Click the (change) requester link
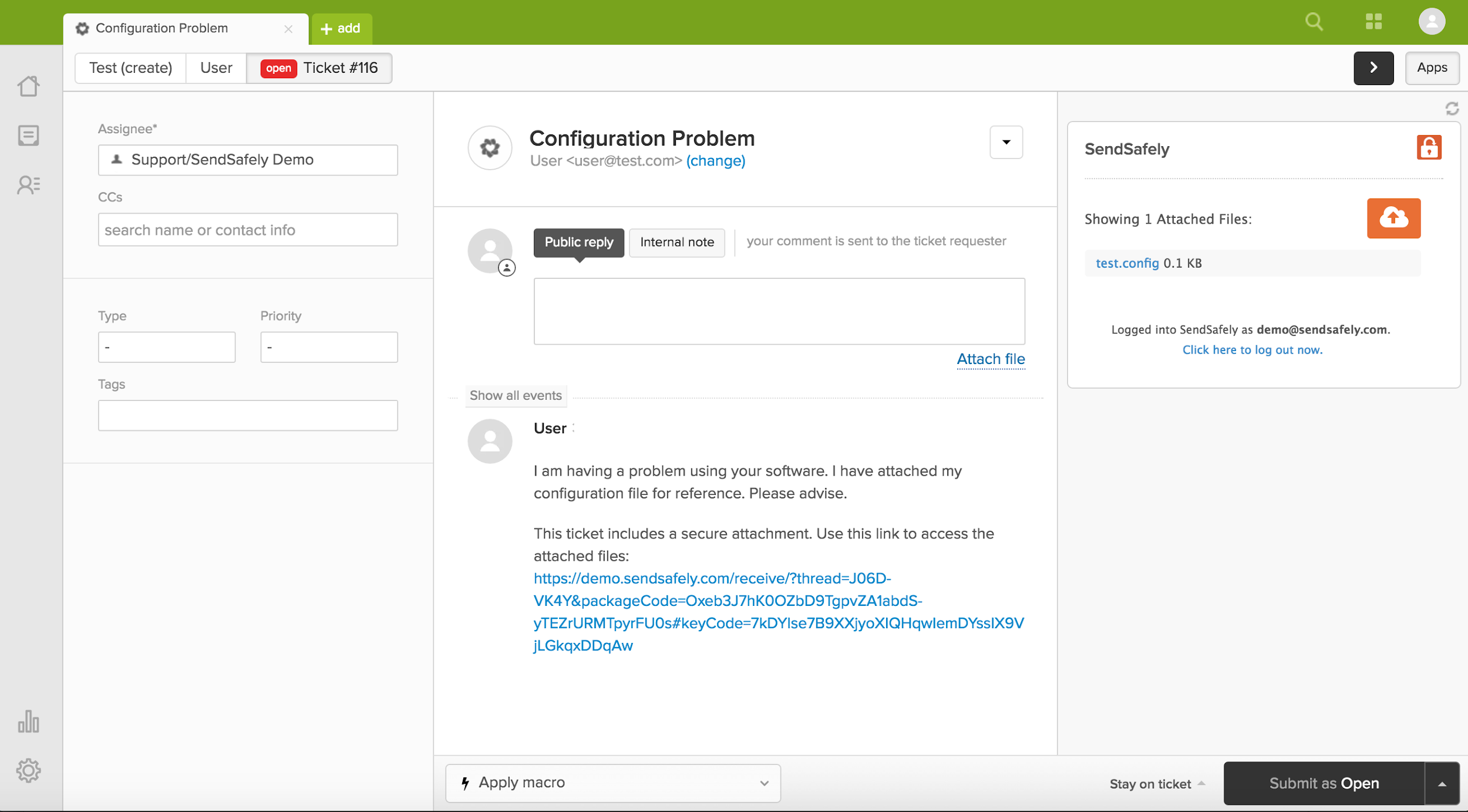The image size is (1468, 812). coord(716,161)
